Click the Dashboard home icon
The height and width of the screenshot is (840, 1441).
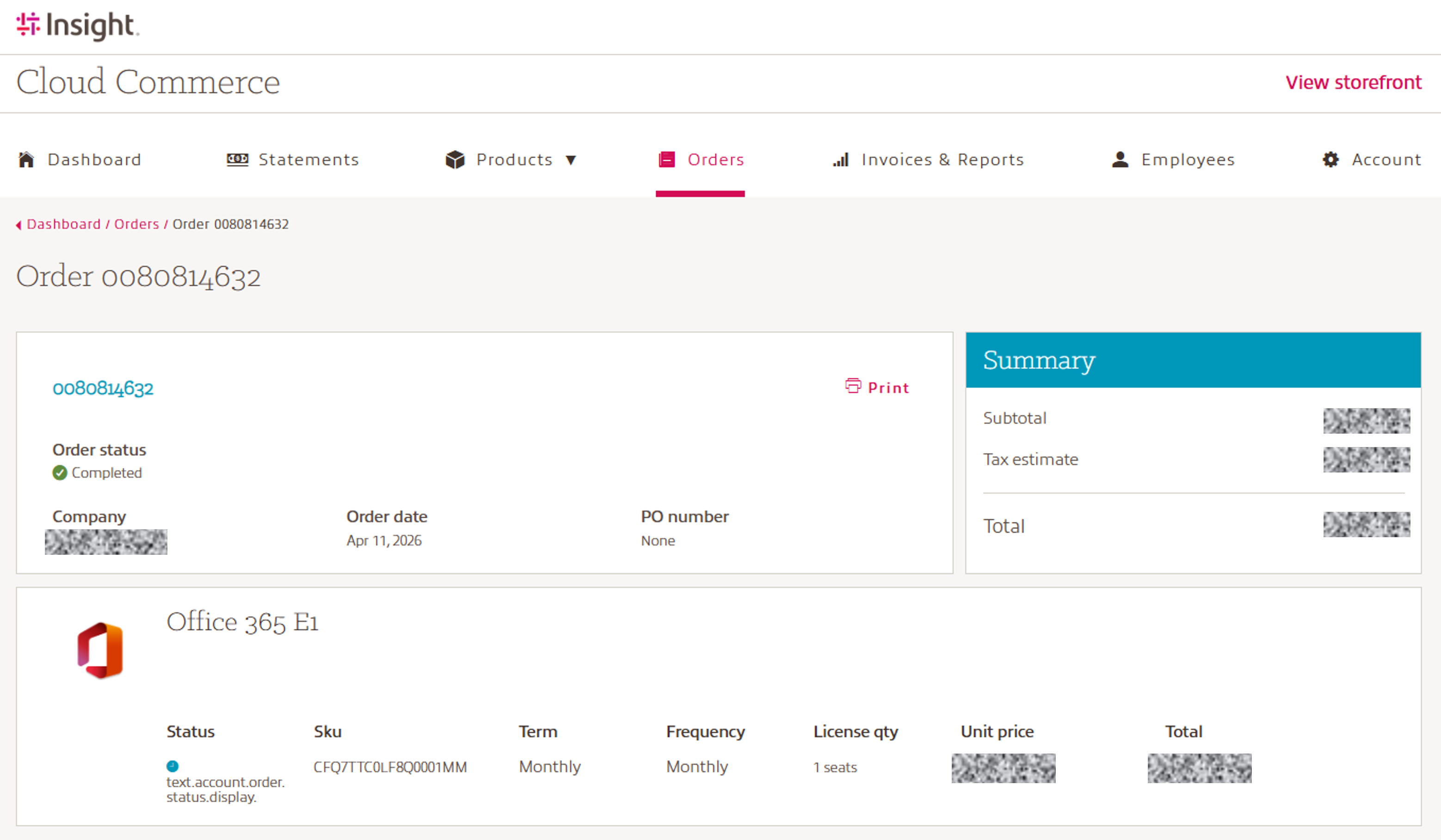pyautogui.click(x=26, y=159)
